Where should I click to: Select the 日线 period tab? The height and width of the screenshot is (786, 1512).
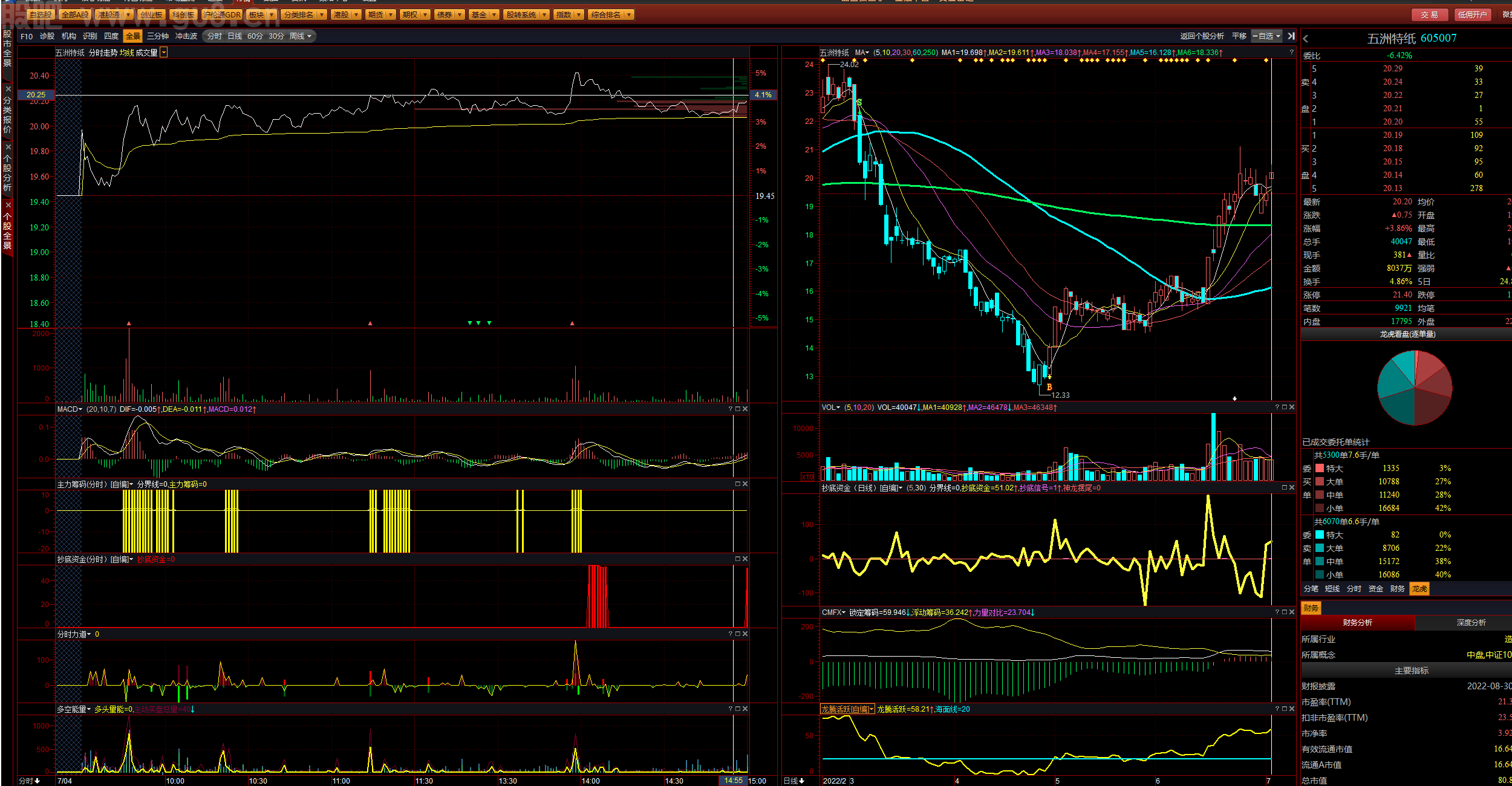point(235,36)
